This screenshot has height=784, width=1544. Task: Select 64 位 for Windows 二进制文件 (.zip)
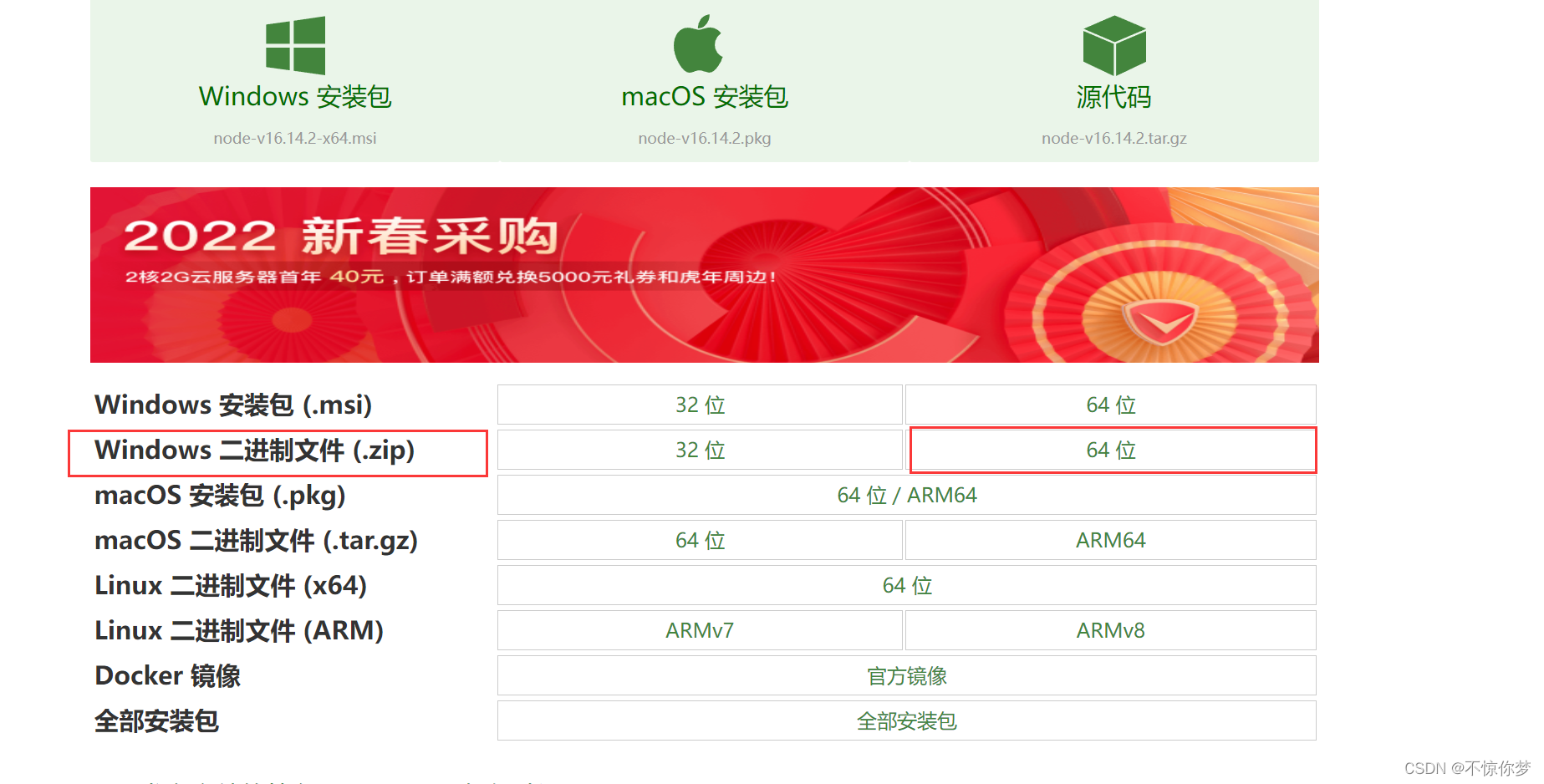click(x=1111, y=450)
